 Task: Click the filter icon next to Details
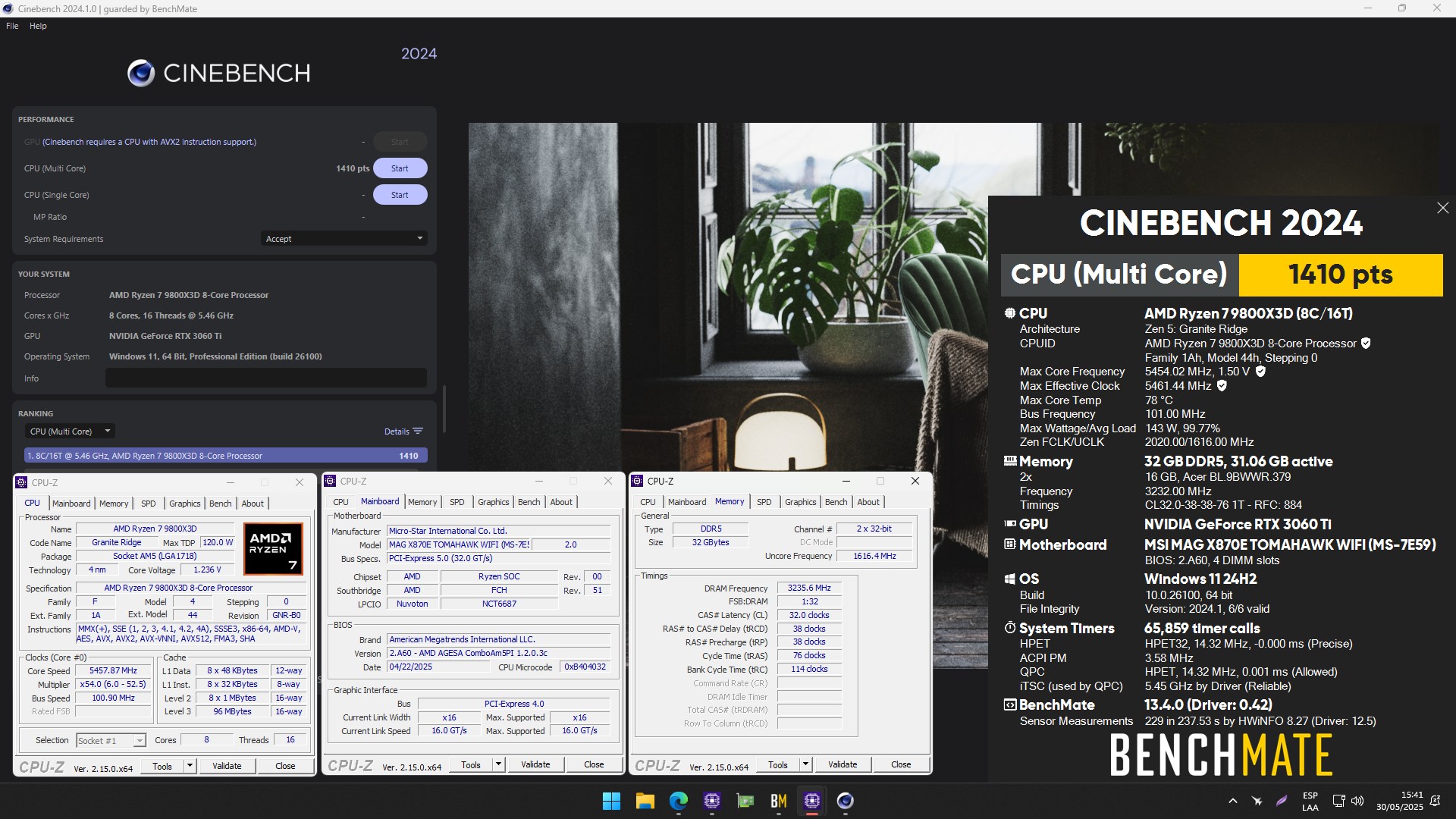418,431
